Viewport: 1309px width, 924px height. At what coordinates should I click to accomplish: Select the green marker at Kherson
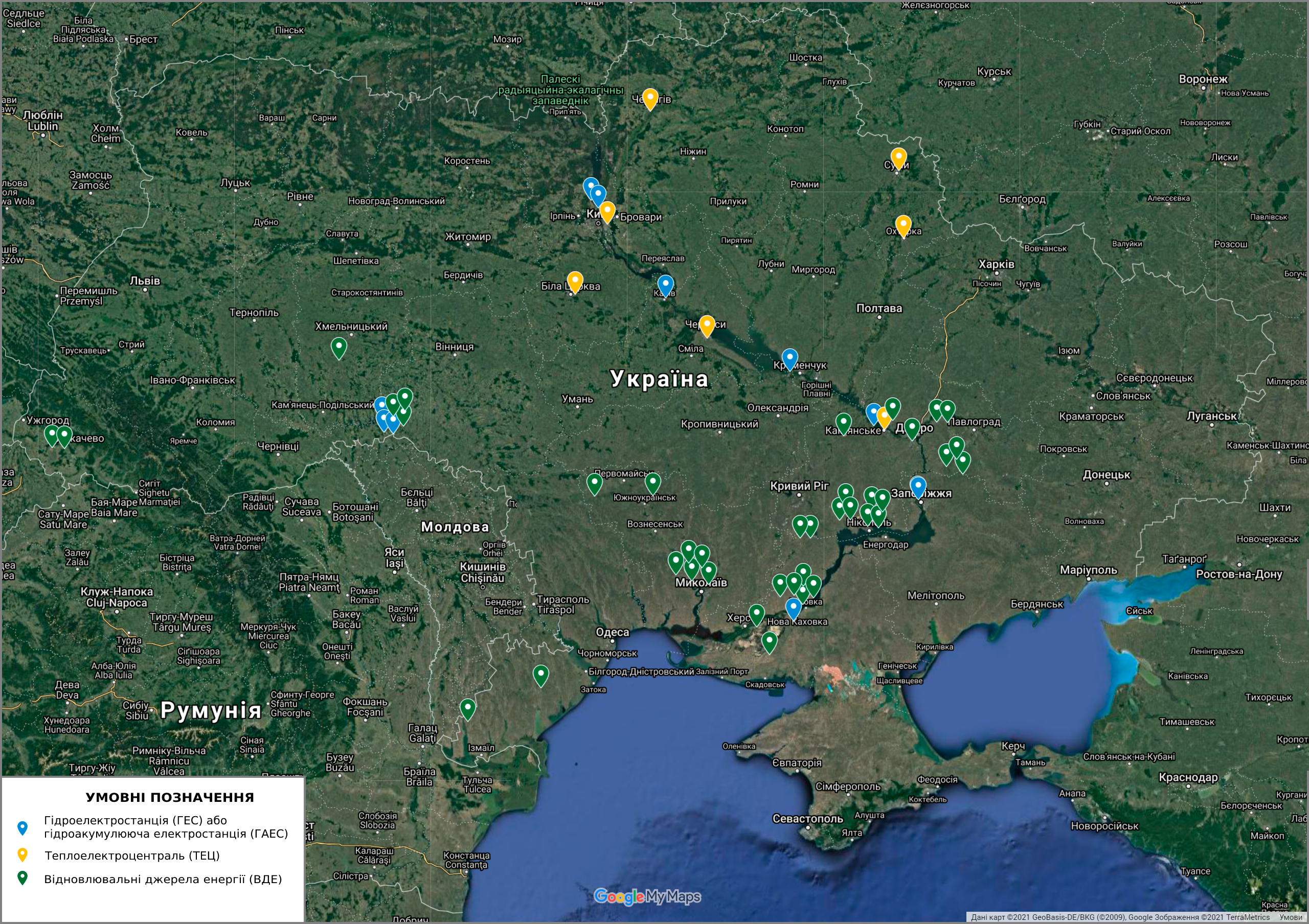(x=757, y=615)
